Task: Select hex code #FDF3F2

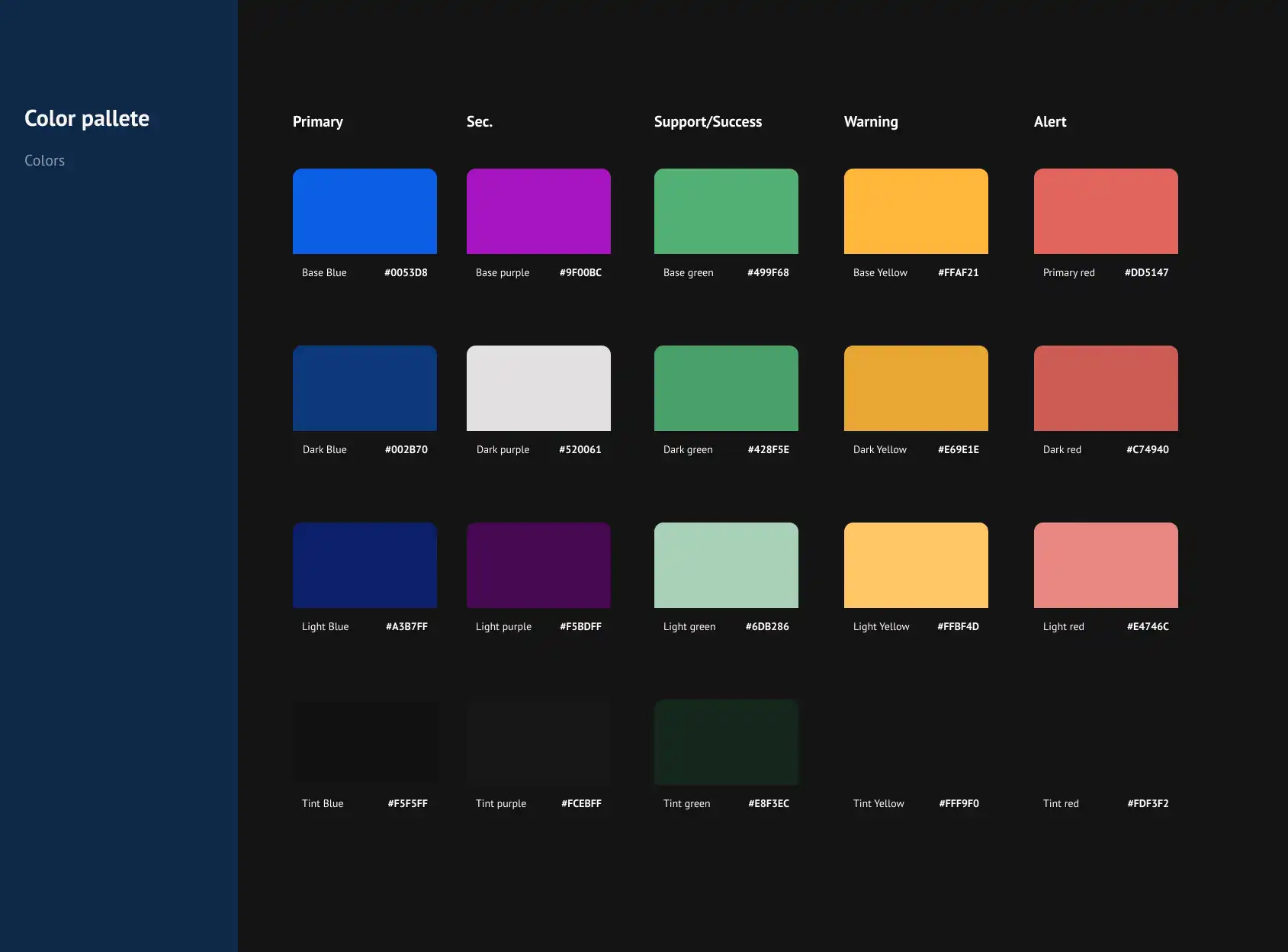Action: coord(1148,803)
